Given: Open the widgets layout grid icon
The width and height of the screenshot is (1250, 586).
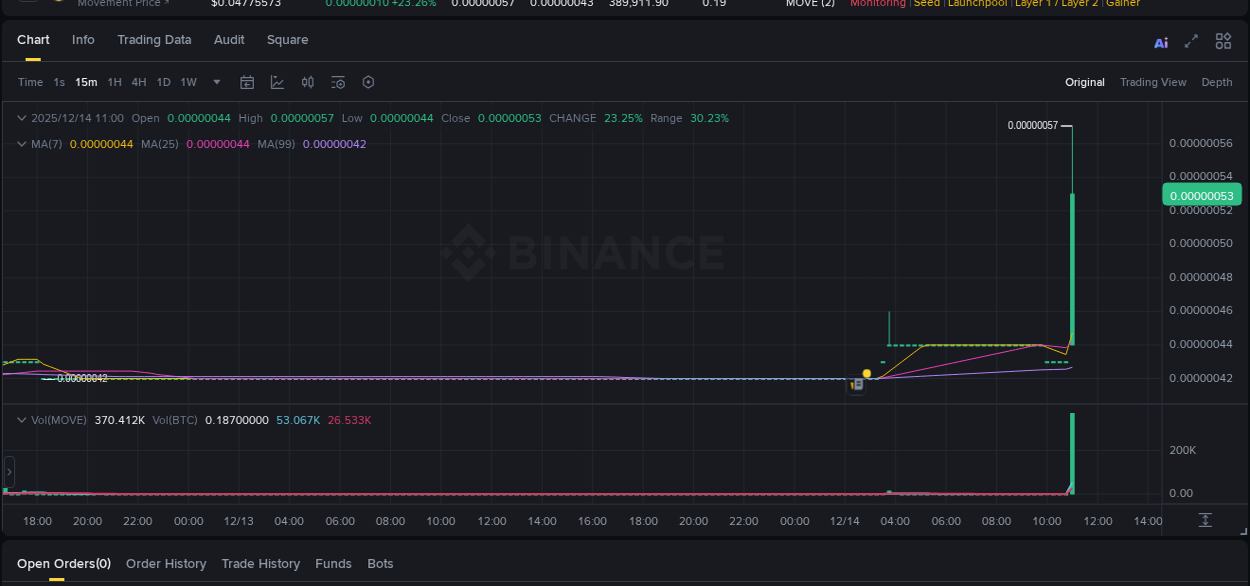Looking at the screenshot, I should coord(1223,42).
